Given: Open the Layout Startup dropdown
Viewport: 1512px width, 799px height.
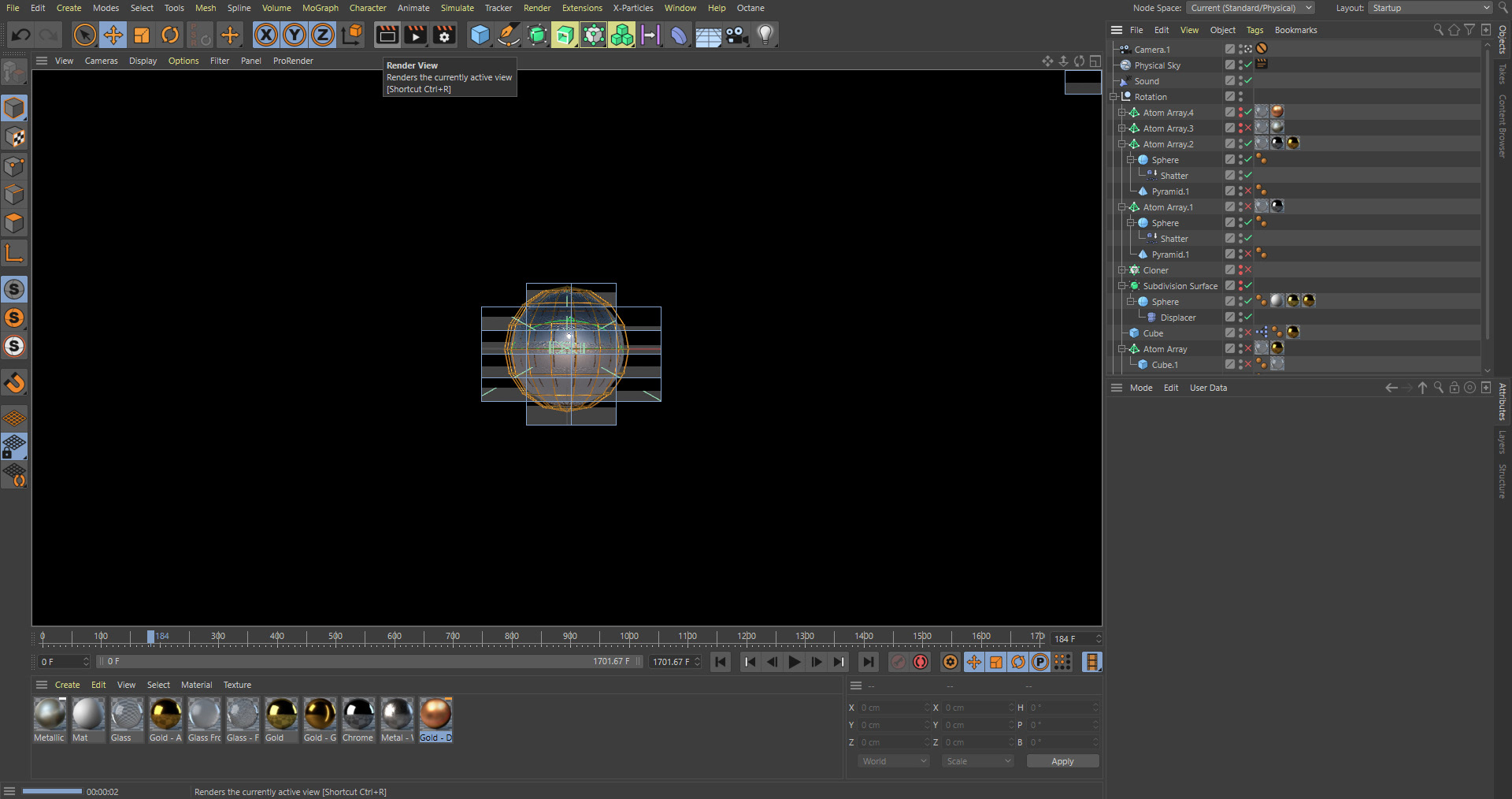Looking at the screenshot, I should [1430, 8].
